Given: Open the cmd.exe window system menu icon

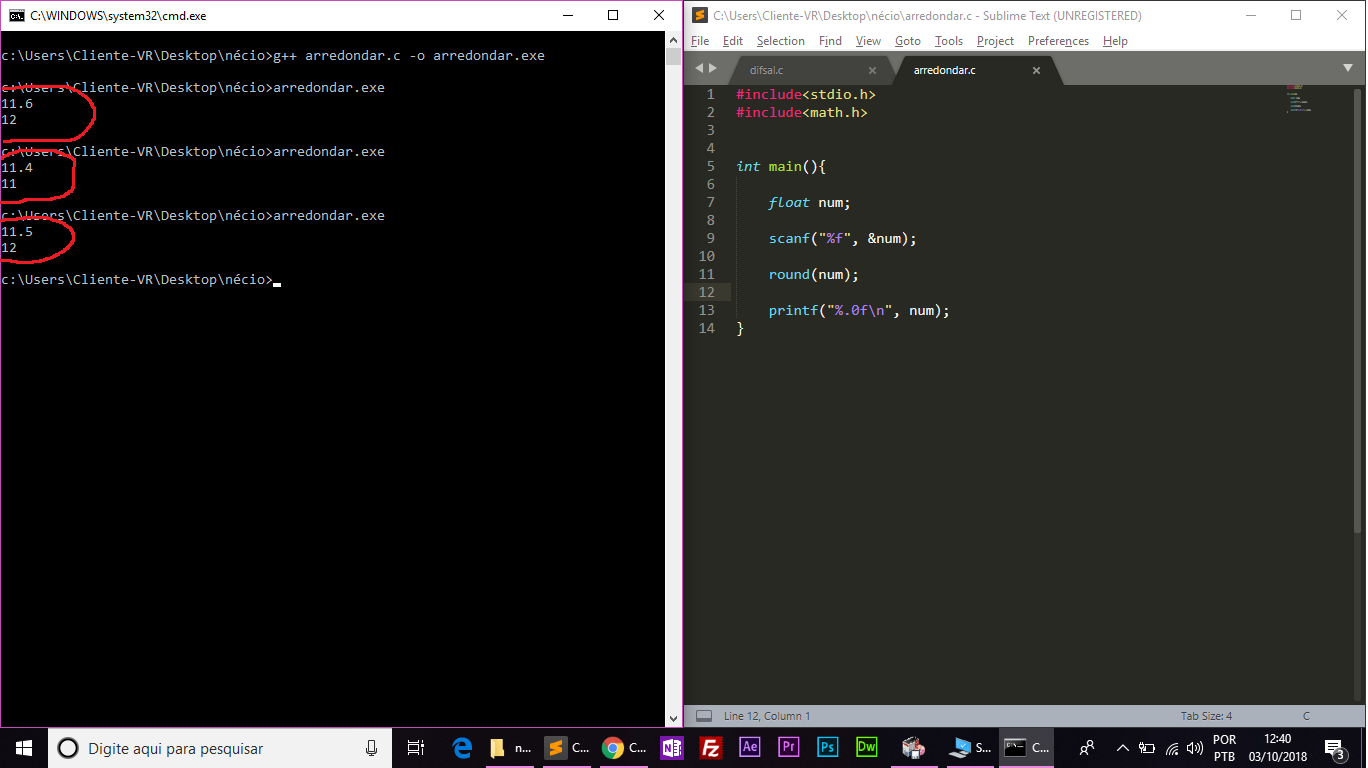Looking at the screenshot, I should 17,15.
